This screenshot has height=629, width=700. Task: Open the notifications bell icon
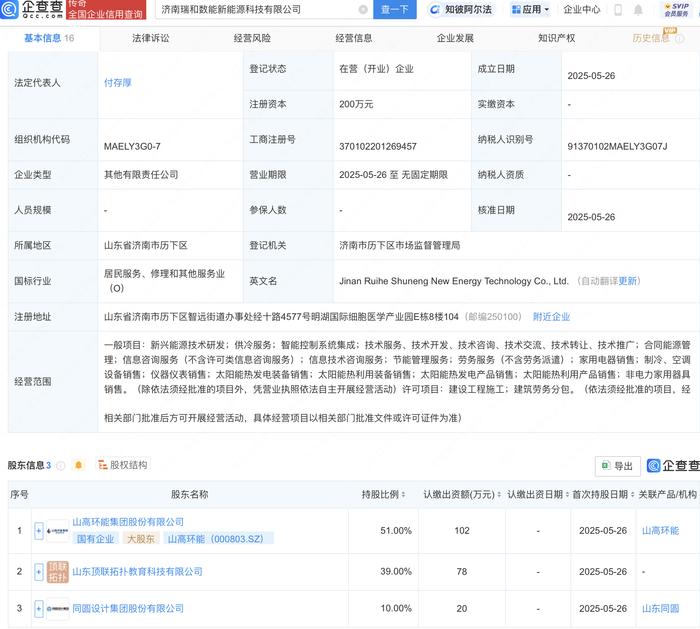(x=638, y=9)
